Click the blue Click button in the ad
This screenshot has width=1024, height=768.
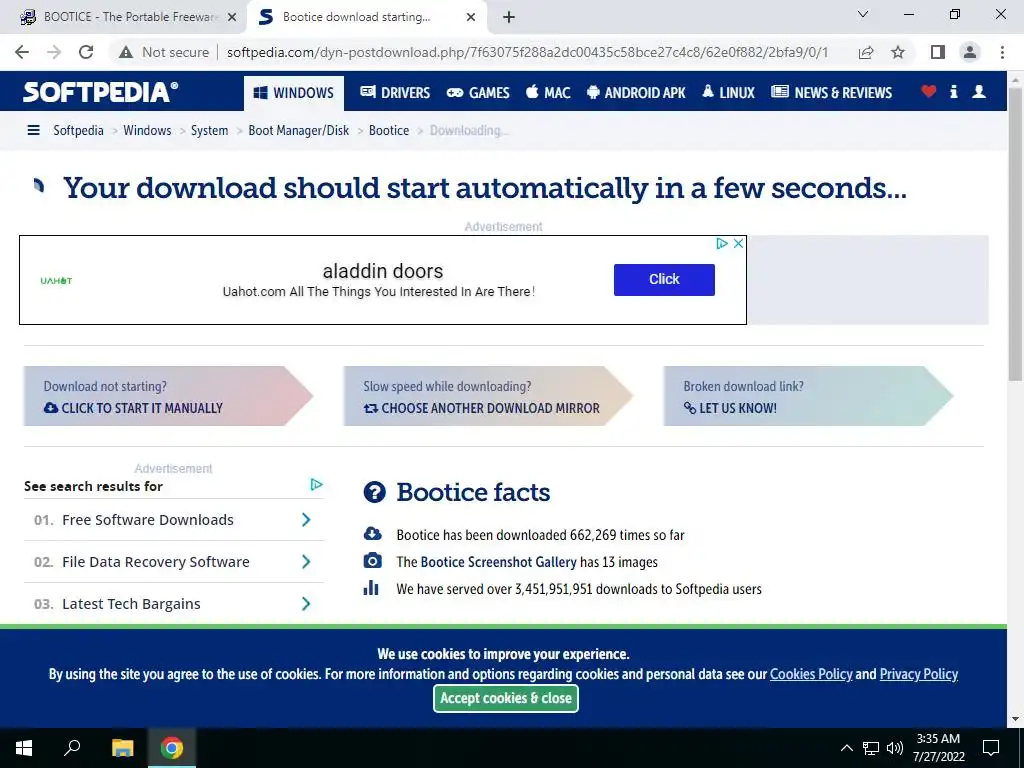[664, 280]
